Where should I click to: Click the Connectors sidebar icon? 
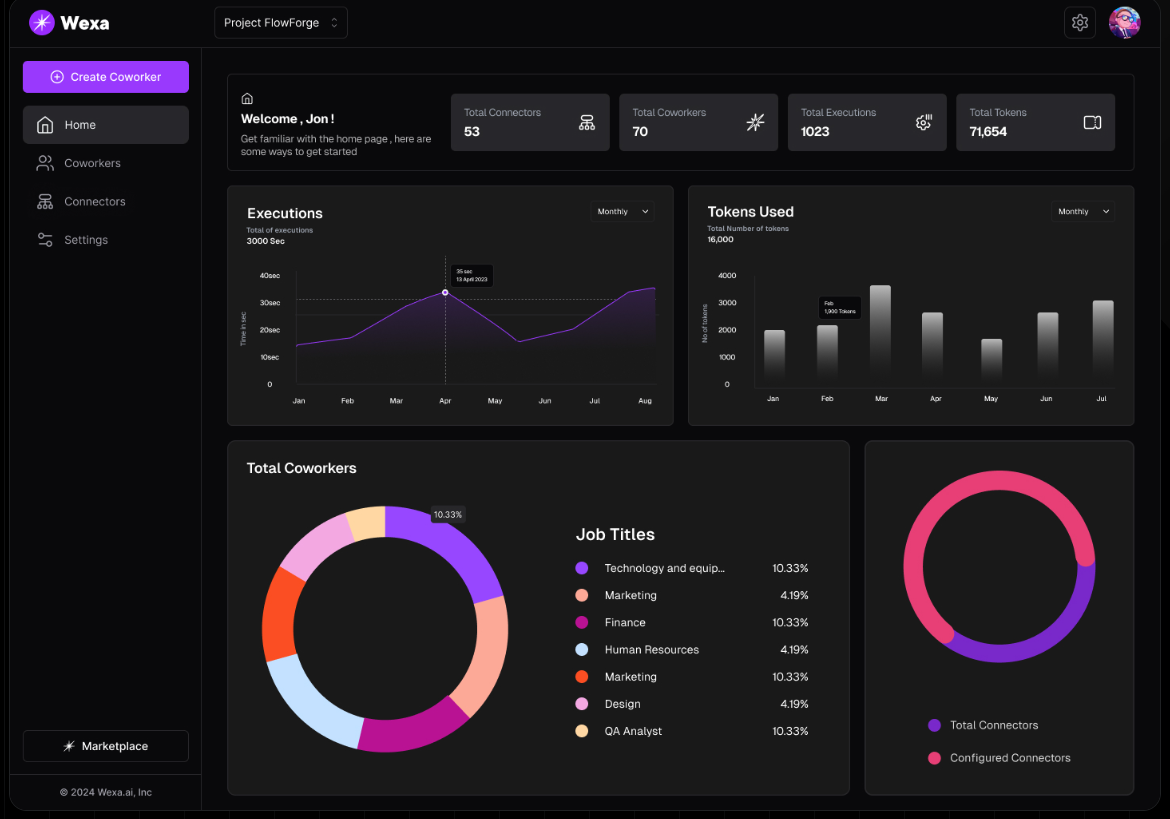pos(45,201)
